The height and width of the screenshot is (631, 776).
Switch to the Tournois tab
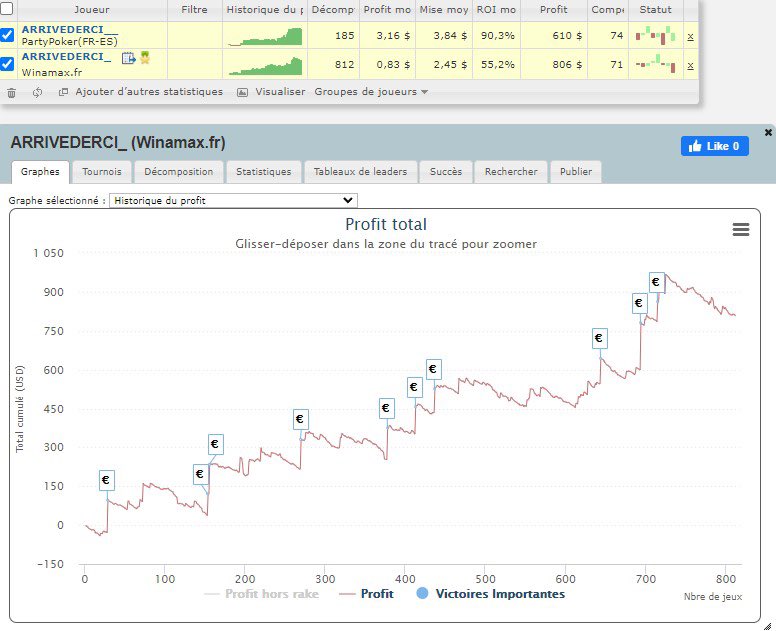tap(101, 172)
